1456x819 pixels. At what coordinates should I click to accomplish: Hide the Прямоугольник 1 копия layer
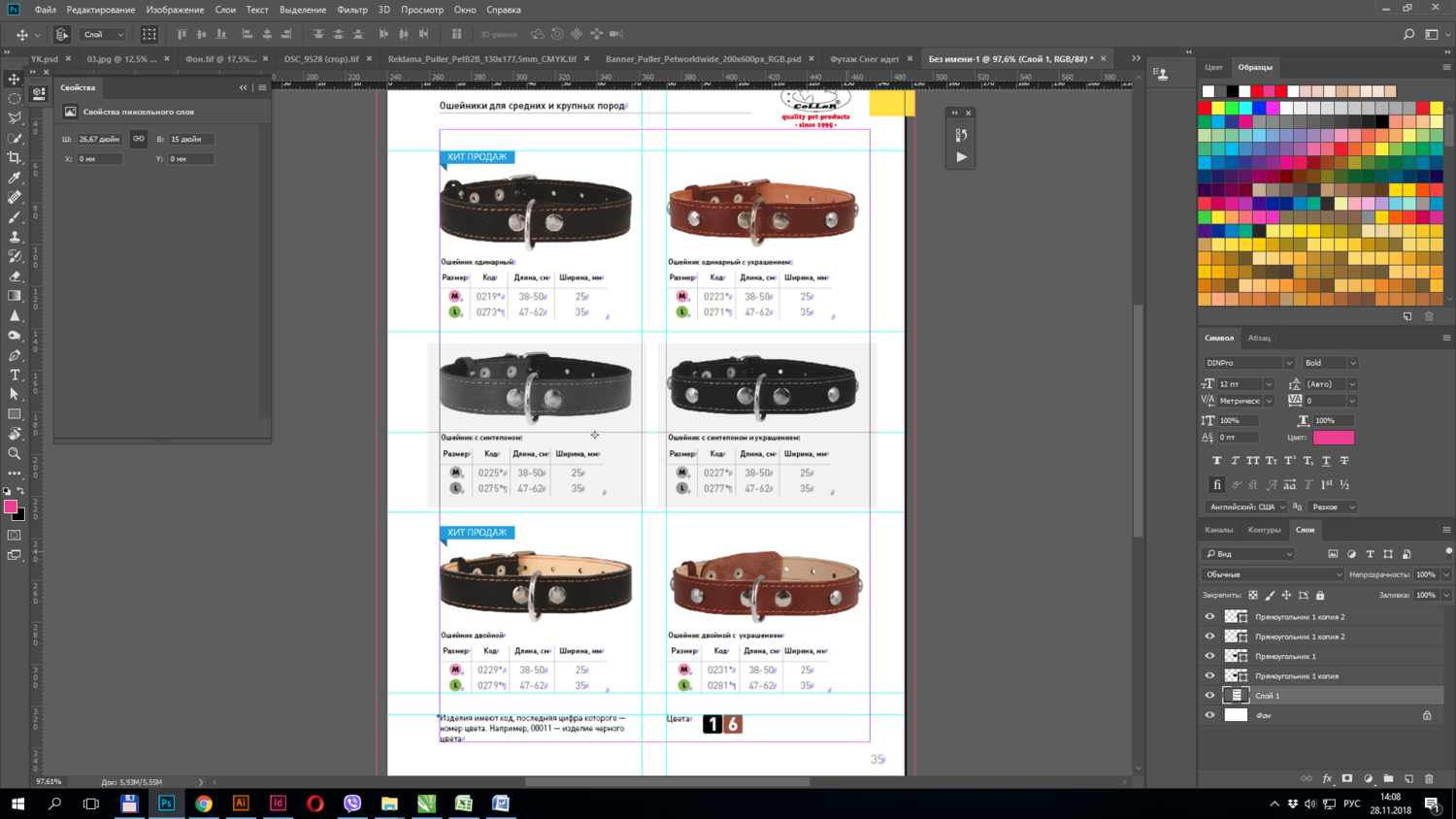pyautogui.click(x=1209, y=675)
